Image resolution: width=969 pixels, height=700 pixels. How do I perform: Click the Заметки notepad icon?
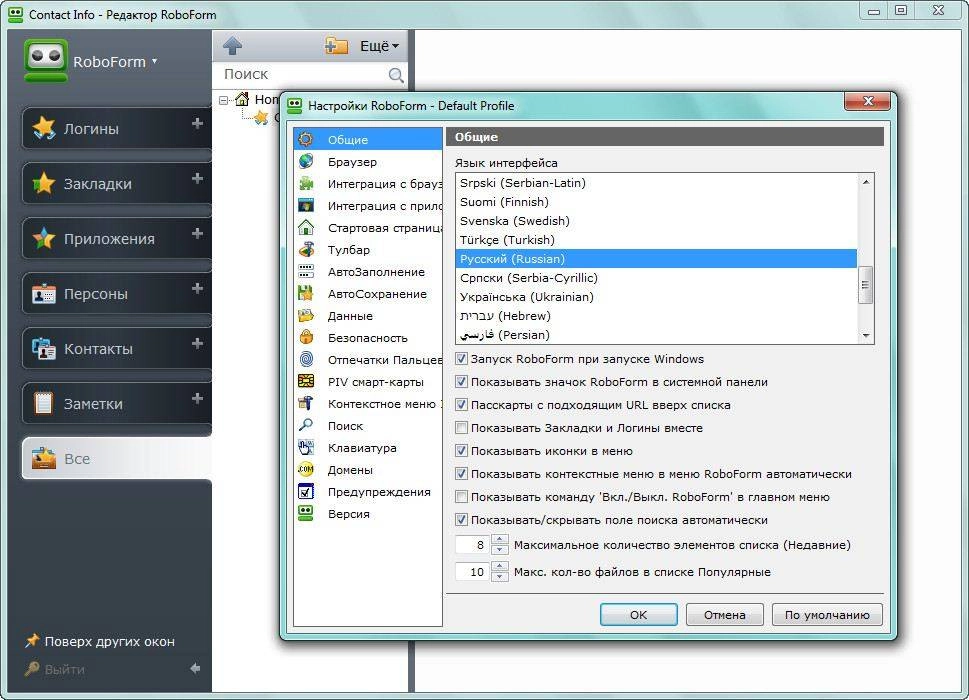pos(44,403)
